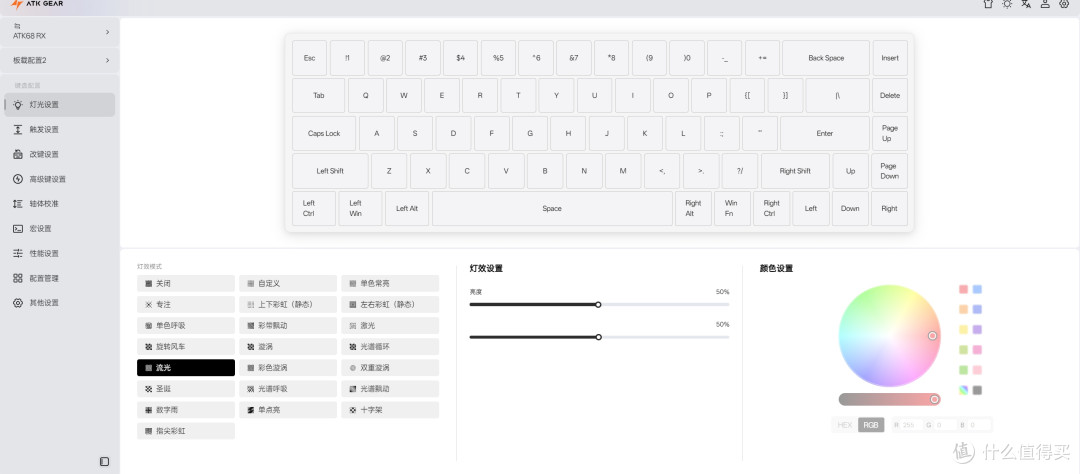Select 旋转风车 lighting effect
Screen dimensions: 1080x474
point(186,347)
